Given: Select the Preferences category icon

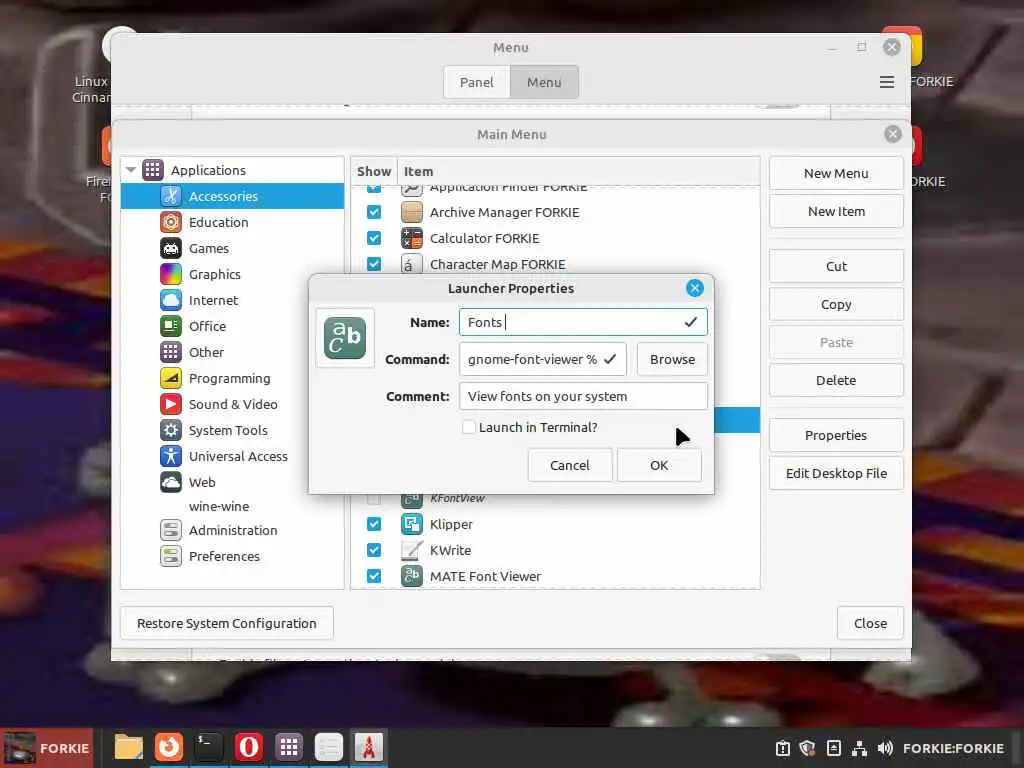Looking at the screenshot, I should [170, 556].
